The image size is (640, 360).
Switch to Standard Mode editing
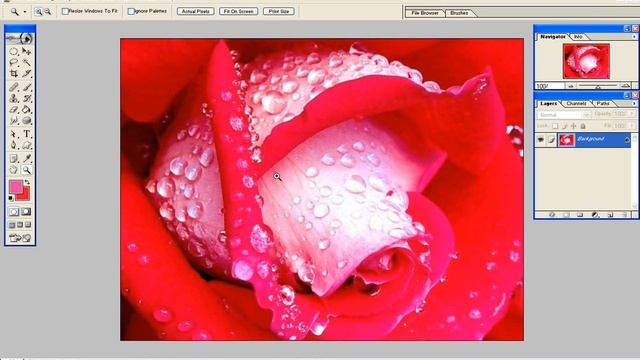14,212
